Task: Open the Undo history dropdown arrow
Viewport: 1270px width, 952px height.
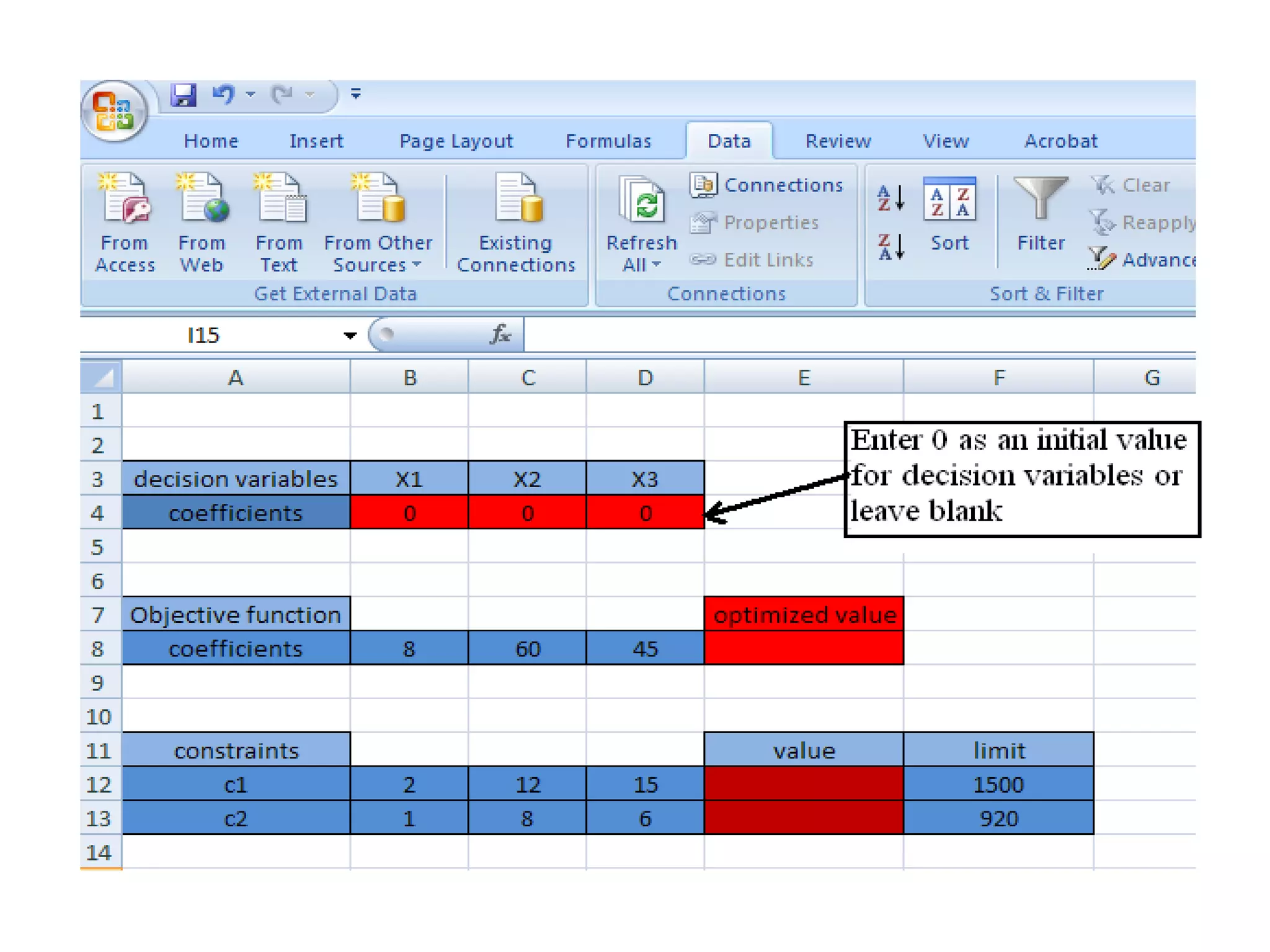Action: pos(251,95)
